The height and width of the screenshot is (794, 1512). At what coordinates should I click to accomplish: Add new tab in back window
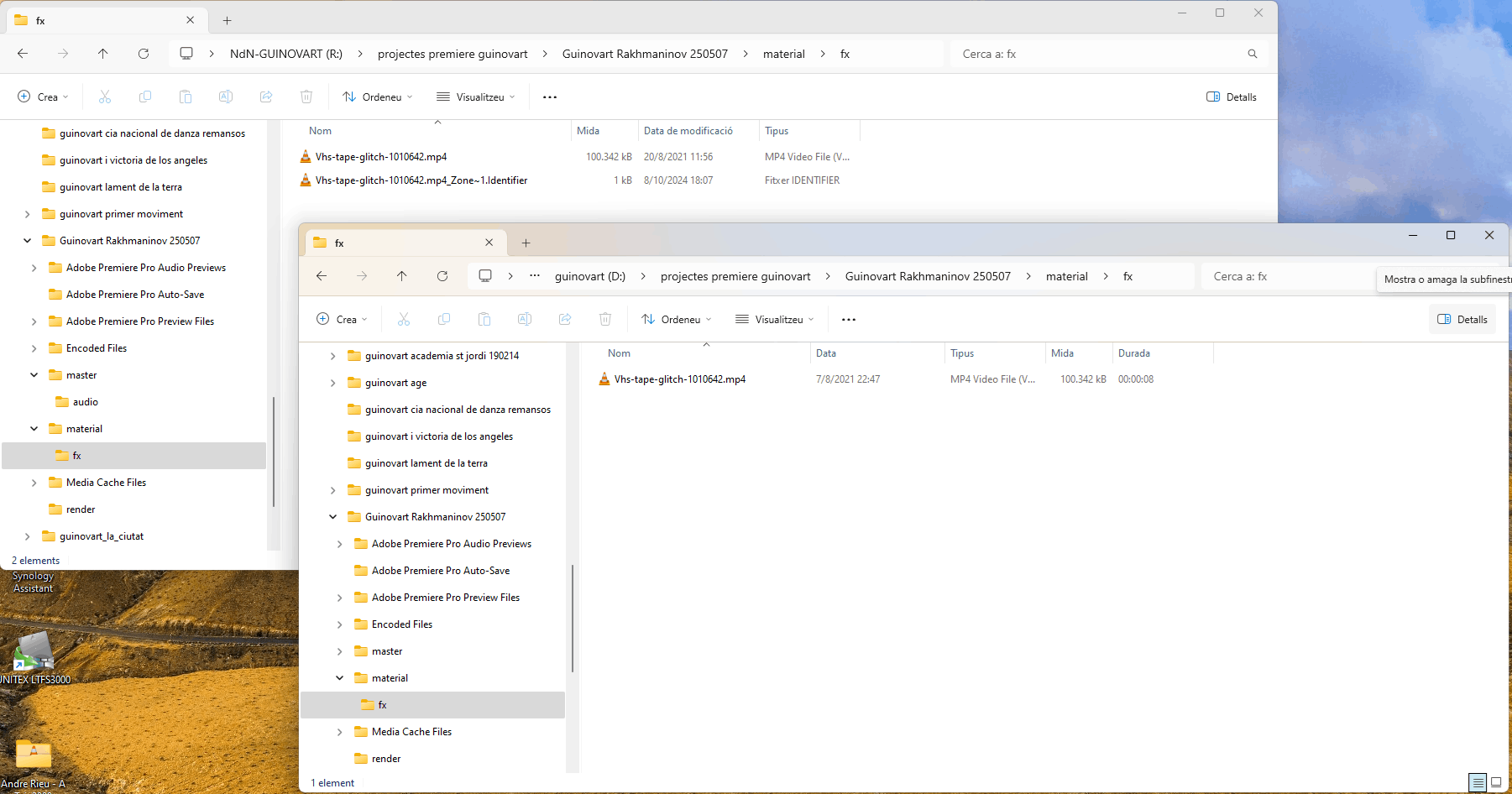click(x=227, y=20)
